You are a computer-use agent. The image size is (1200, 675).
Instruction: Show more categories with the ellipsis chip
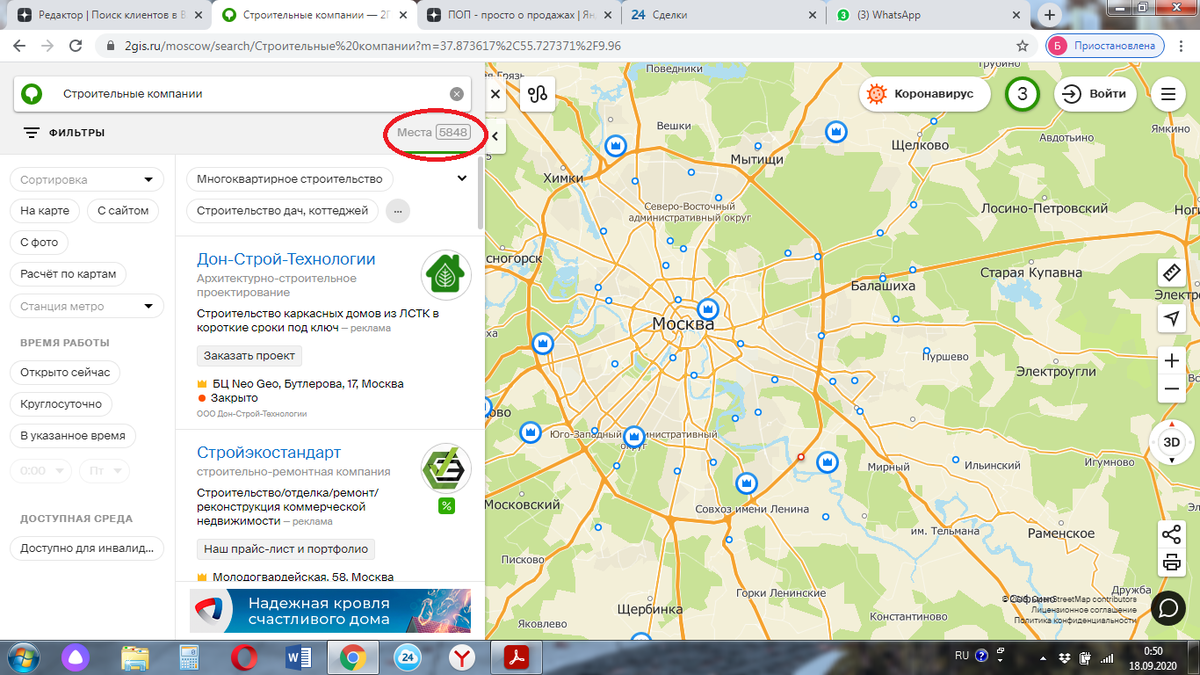pyautogui.click(x=398, y=211)
